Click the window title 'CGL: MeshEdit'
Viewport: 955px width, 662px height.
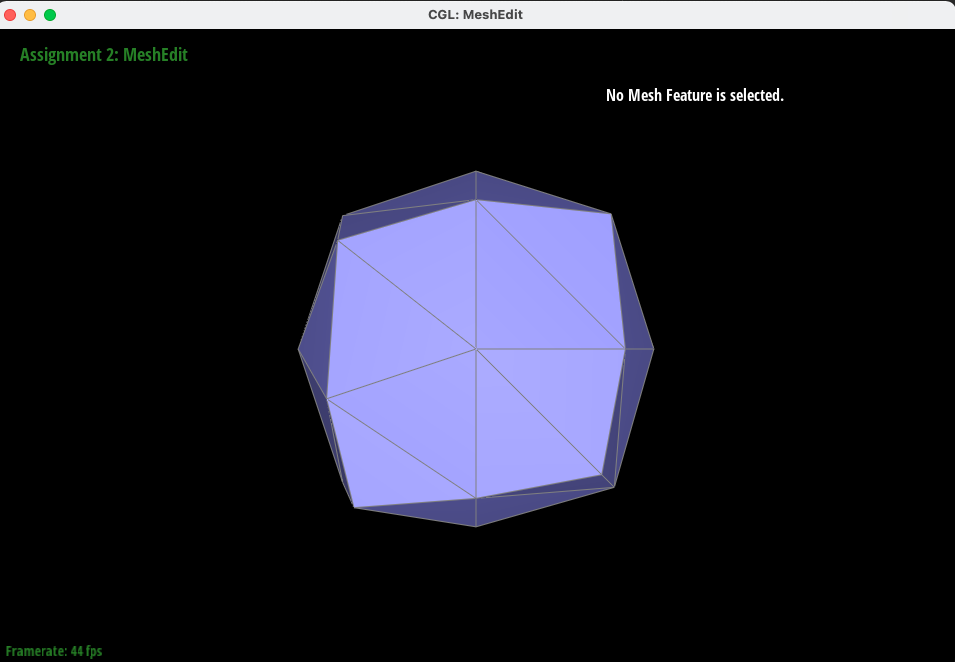coord(475,15)
